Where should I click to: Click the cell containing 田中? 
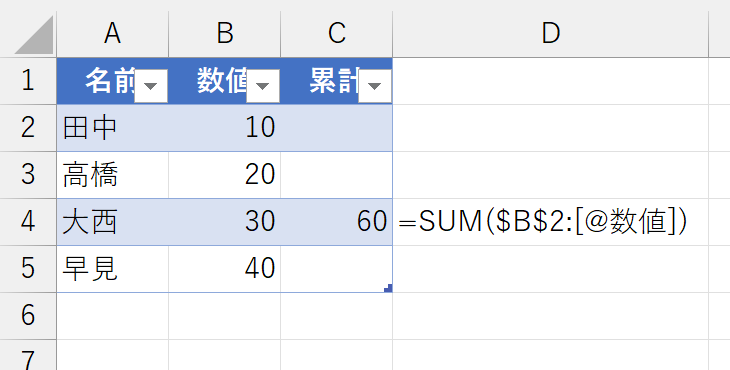point(113,128)
